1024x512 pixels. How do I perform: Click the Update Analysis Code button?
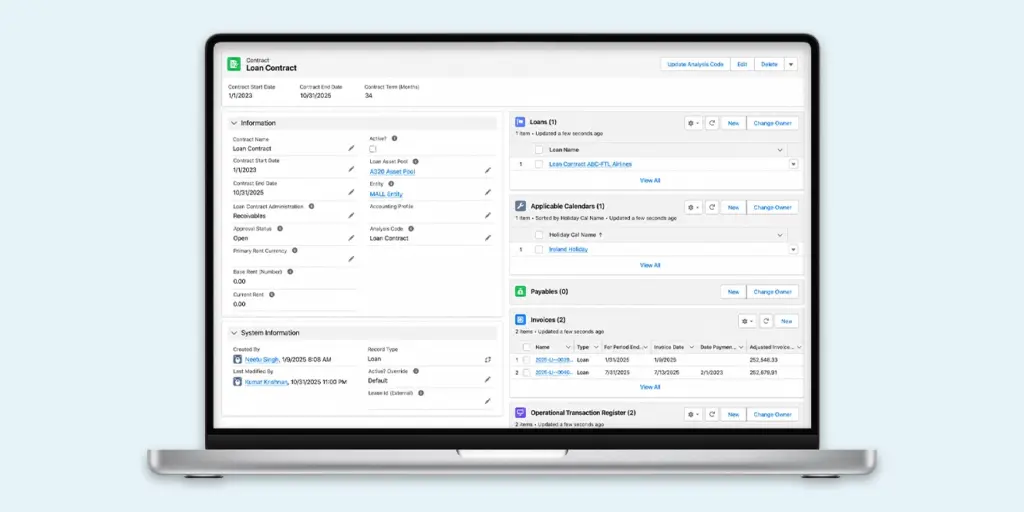[696, 64]
